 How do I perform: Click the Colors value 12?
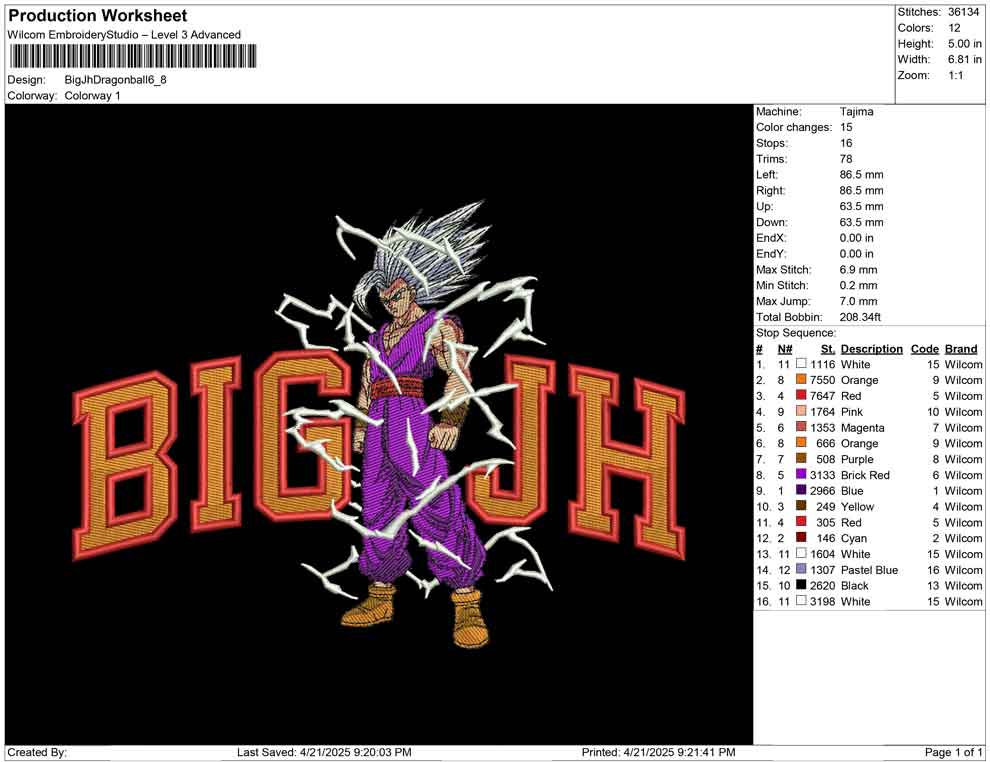(x=954, y=28)
